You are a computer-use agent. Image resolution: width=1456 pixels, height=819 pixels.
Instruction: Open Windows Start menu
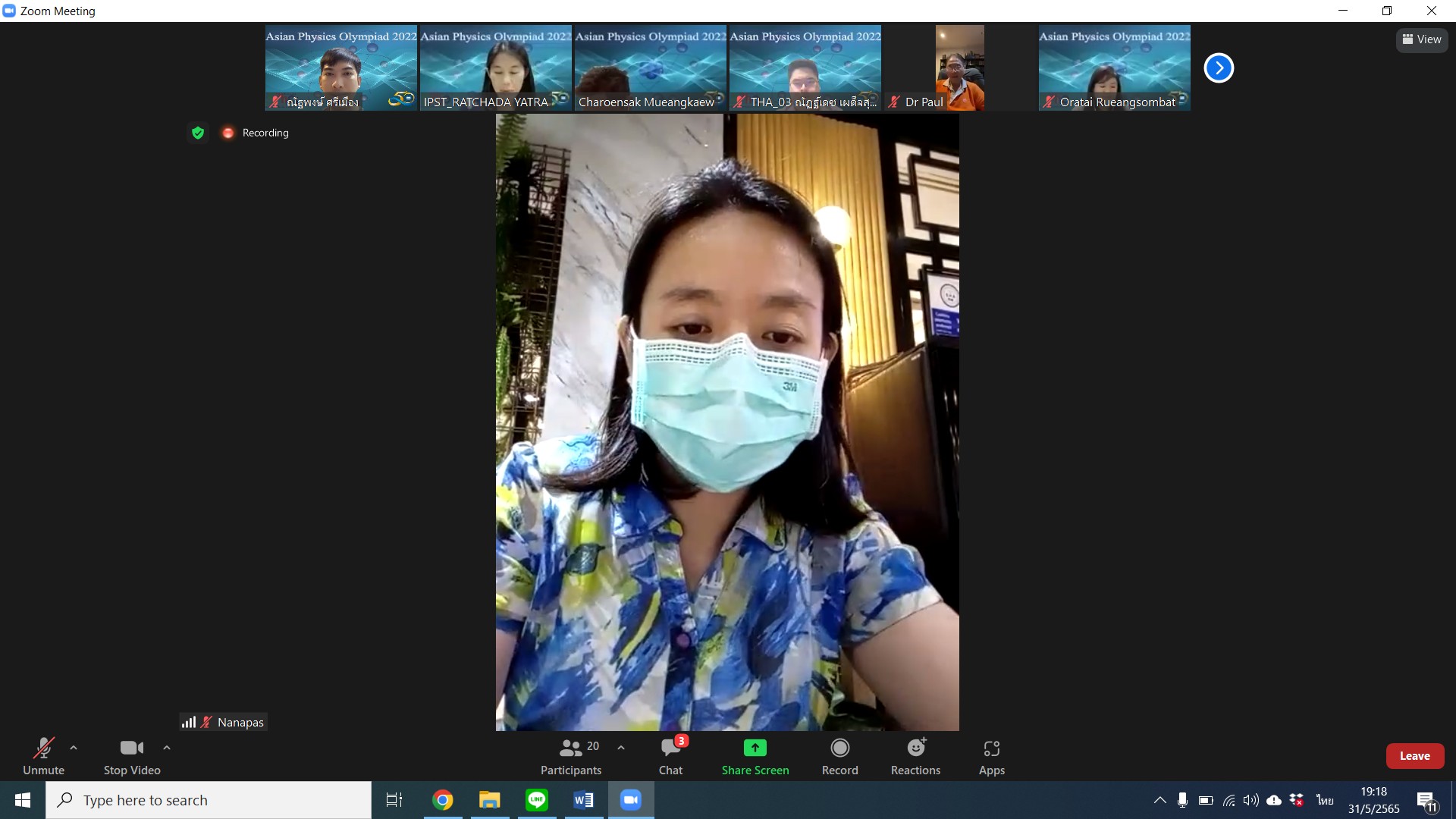tap(23, 800)
